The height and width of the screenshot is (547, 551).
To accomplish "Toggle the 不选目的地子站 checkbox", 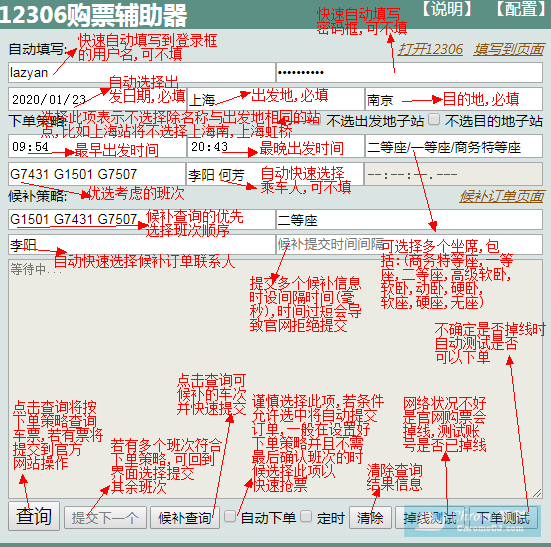I will click(x=434, y=119).
